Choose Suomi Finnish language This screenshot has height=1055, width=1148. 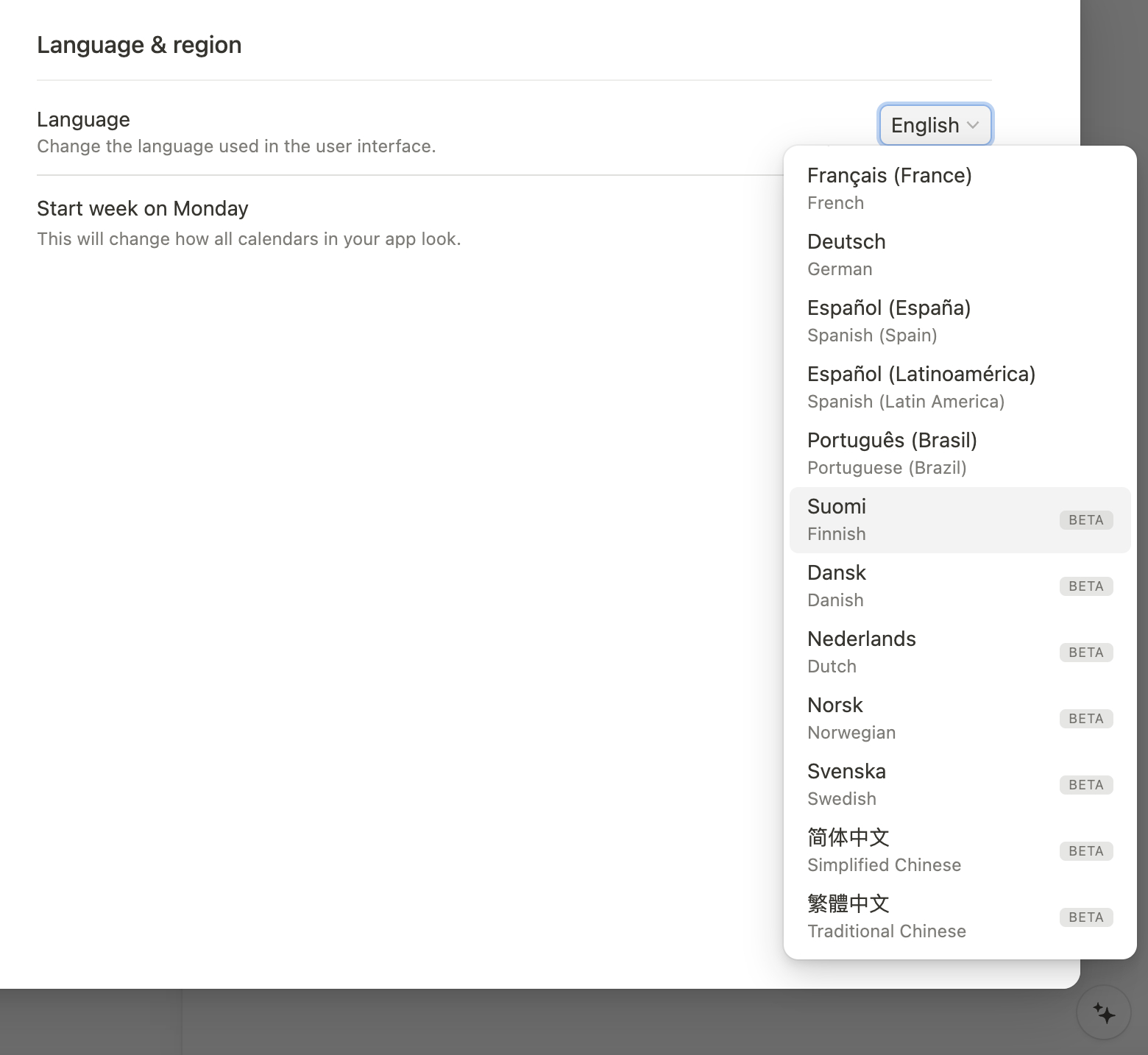960,519
